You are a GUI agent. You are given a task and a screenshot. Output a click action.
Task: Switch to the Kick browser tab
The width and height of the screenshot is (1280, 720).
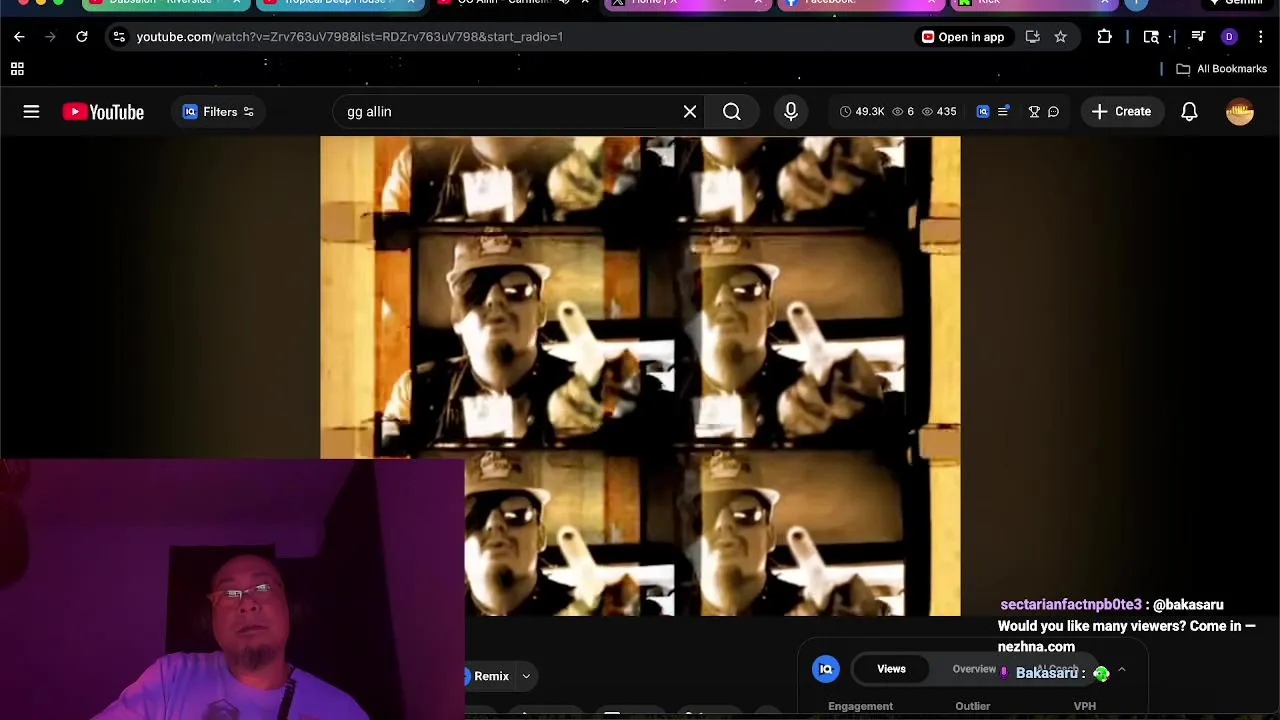[x=1035, y=3]
